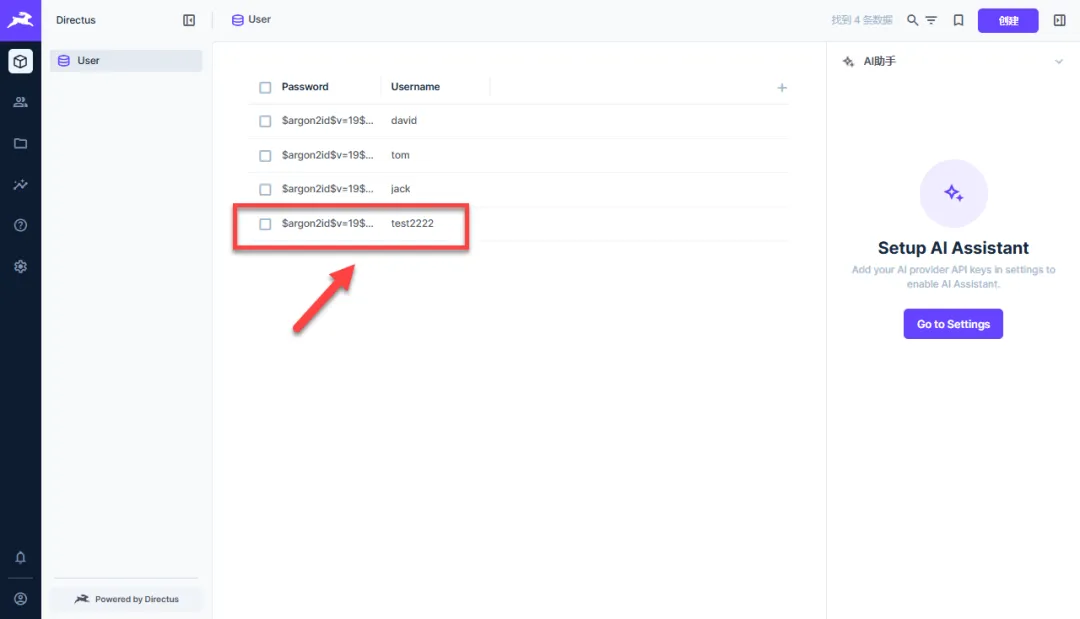The width and height of the screenshot is (1080, 619).
Task: Toggle the navigation panel next to Directus
Action: [x=189, y=20]
